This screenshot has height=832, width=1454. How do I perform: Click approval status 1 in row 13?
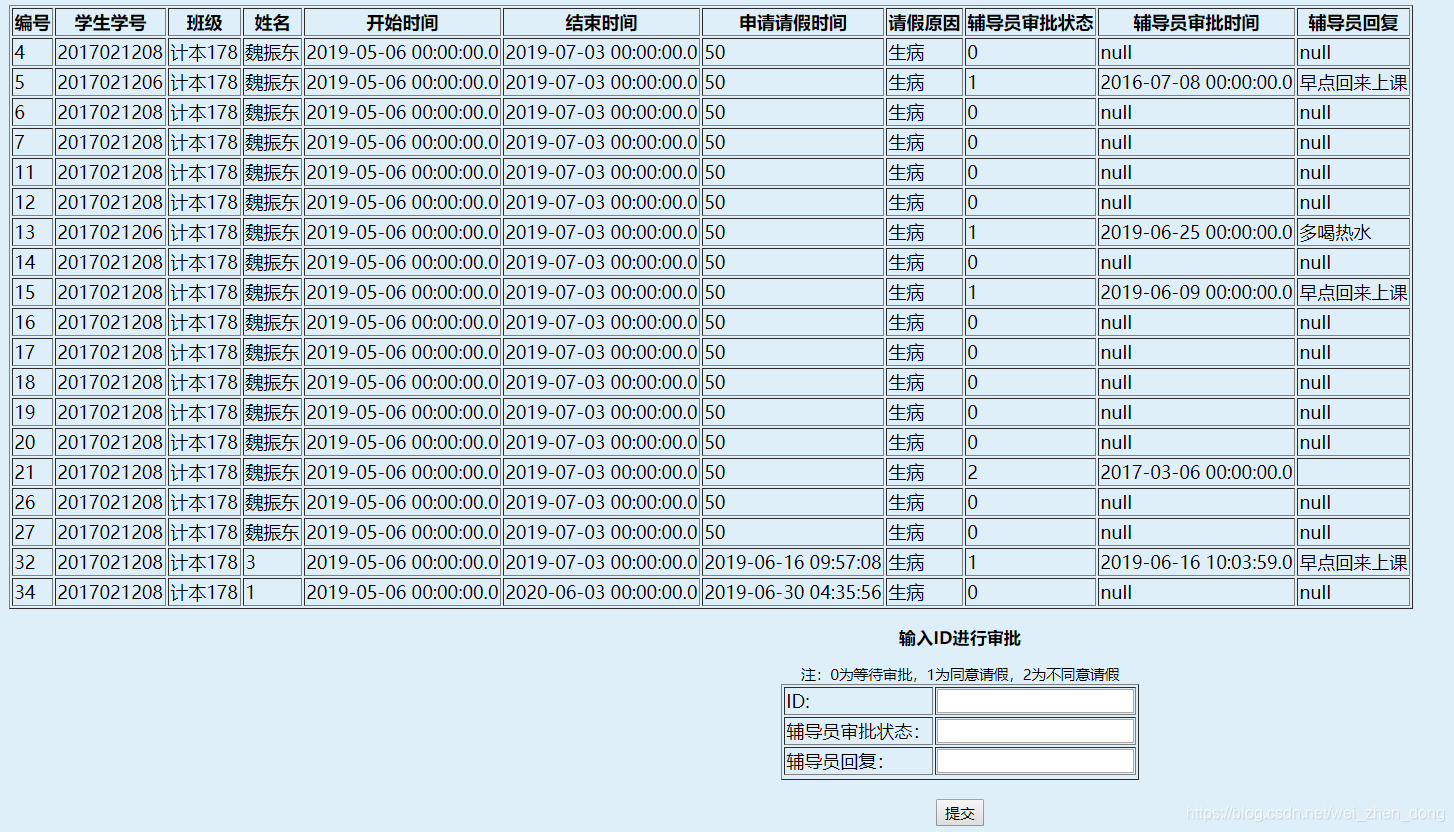click(1031, 232)
